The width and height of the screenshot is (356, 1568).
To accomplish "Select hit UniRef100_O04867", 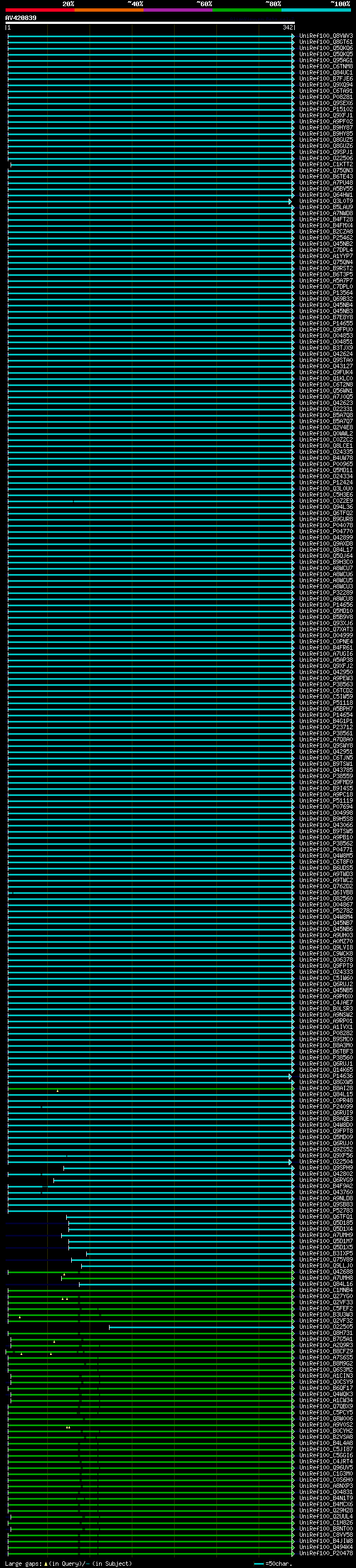I will 325,904.
